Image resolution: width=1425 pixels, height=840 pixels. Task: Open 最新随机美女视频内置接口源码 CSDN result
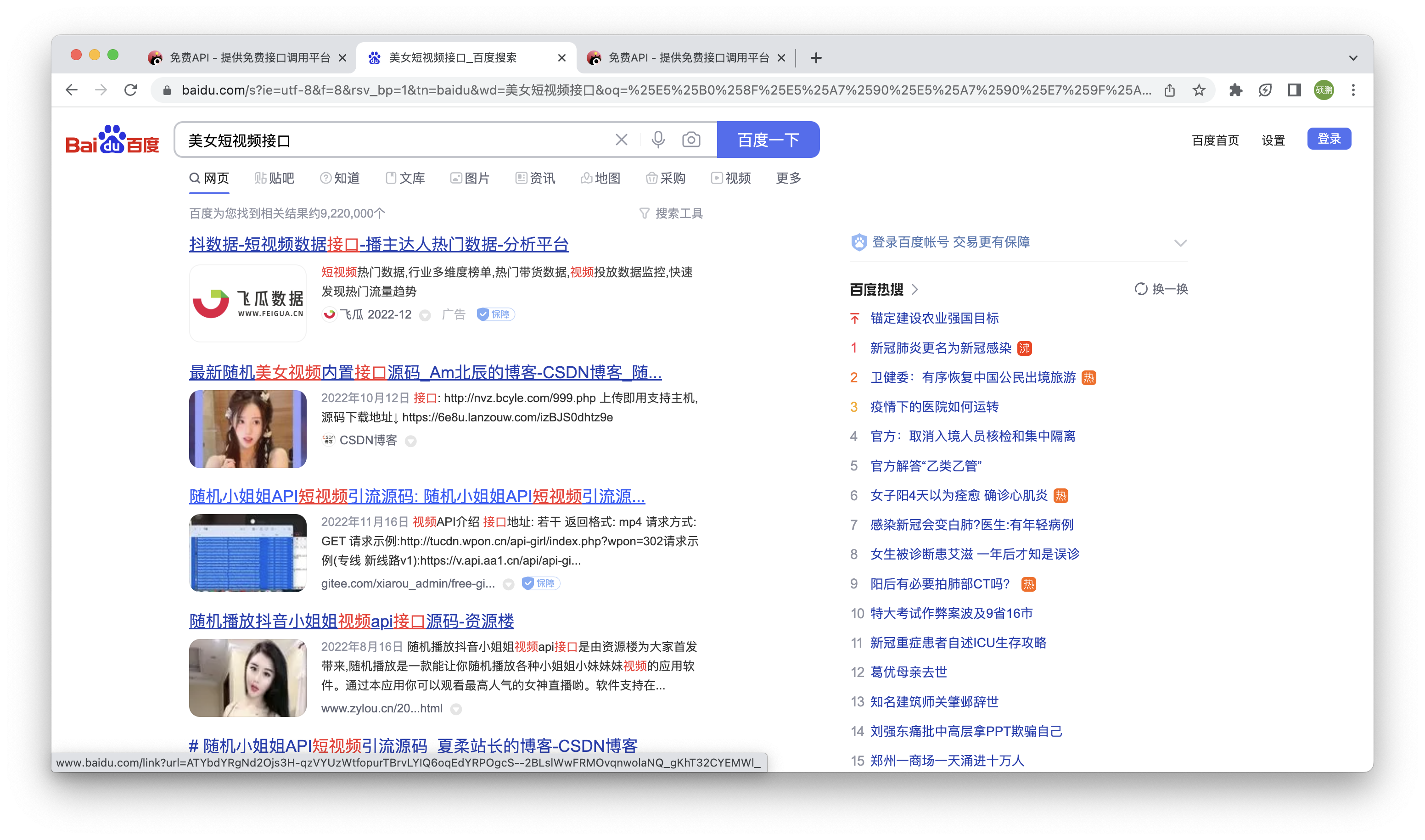click(x=425, y=372)
